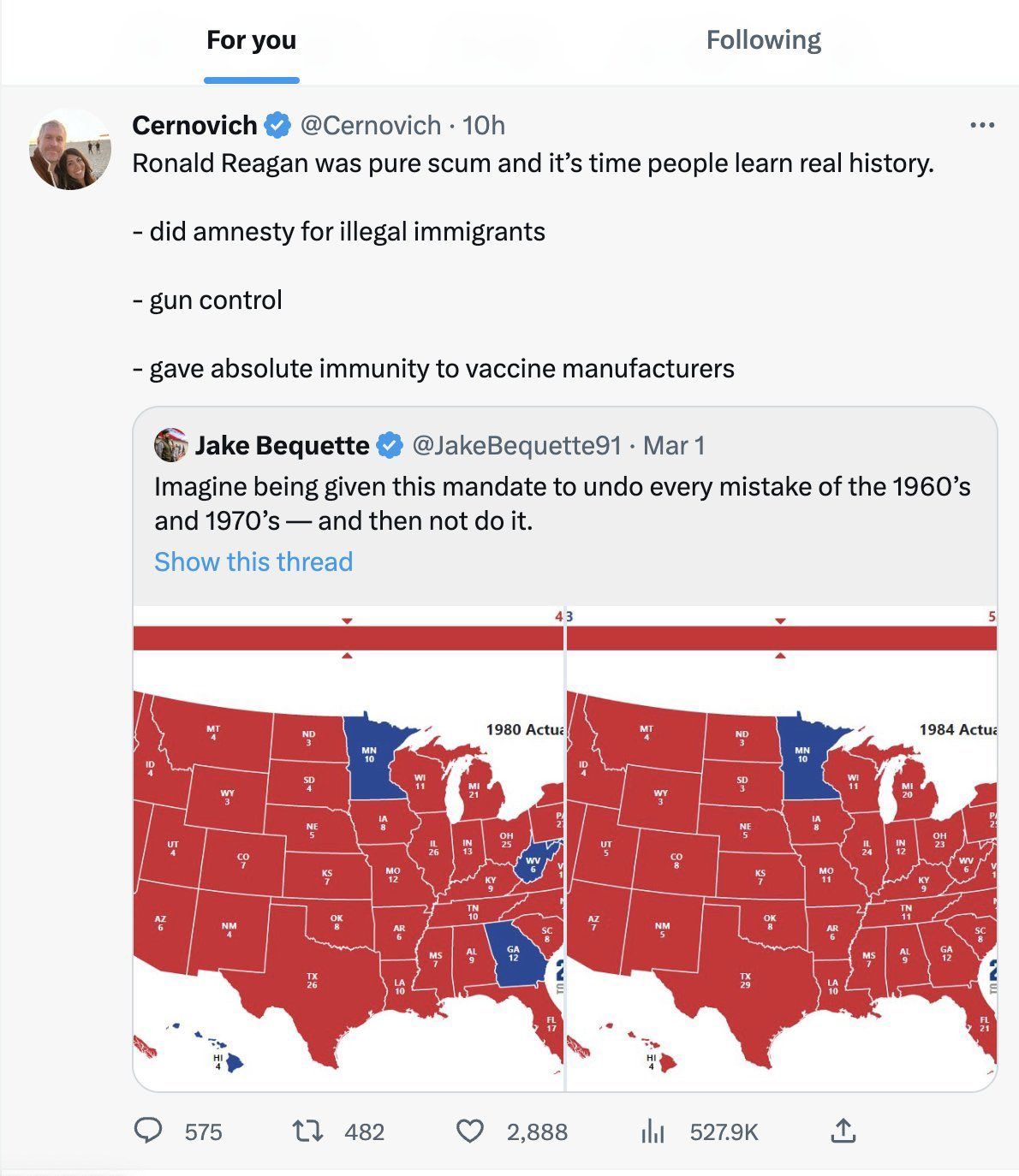Image resolution: width=1019 pixels, height=1176 pixels.
Task: Select the For you tab
Action: click(251, 40)
